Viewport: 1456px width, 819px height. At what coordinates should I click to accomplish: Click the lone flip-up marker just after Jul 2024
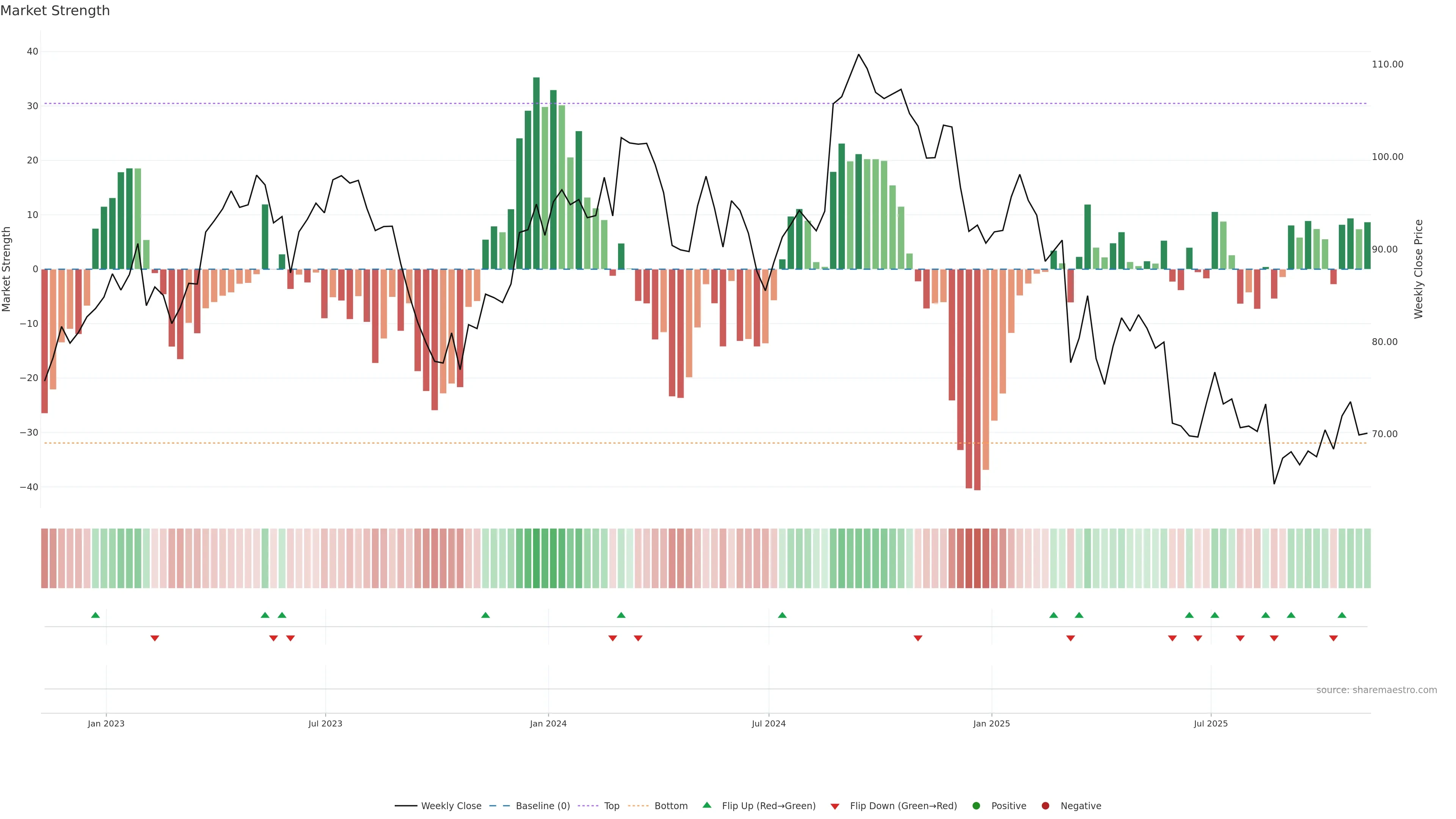(782, 615)
